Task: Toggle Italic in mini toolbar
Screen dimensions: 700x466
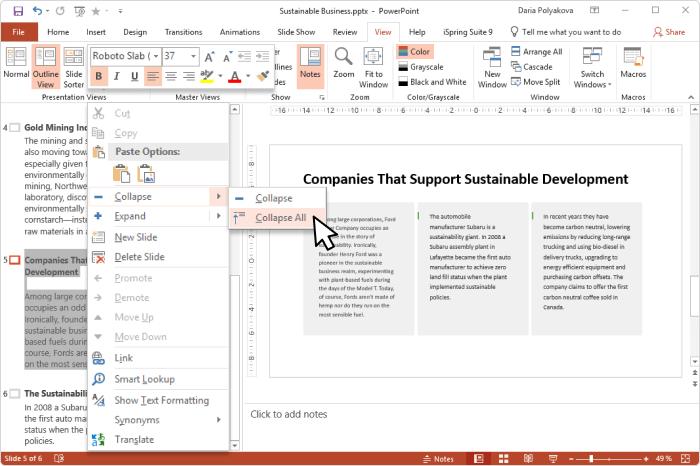Action: coord(117,76)
